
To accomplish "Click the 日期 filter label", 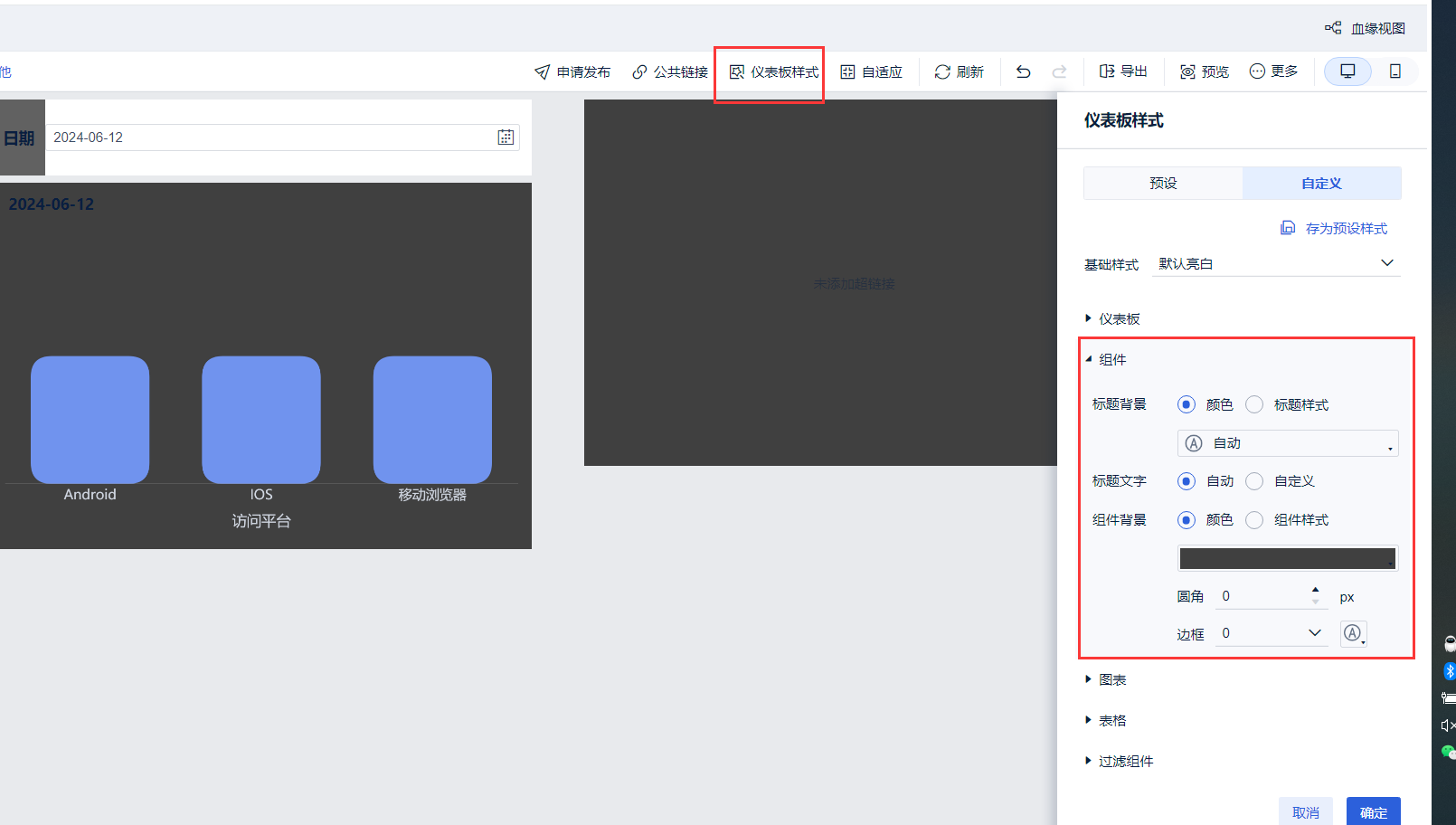I will pos(19,138).
